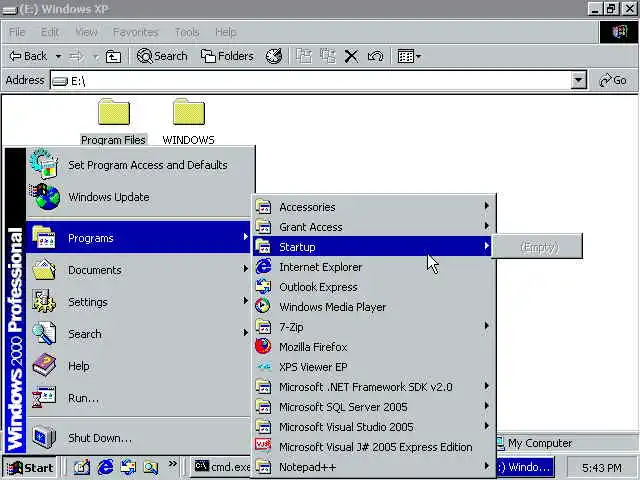Launch Microsoft Visual J# 2005 Express Edition
640x480 pixels.
point(372,447)
